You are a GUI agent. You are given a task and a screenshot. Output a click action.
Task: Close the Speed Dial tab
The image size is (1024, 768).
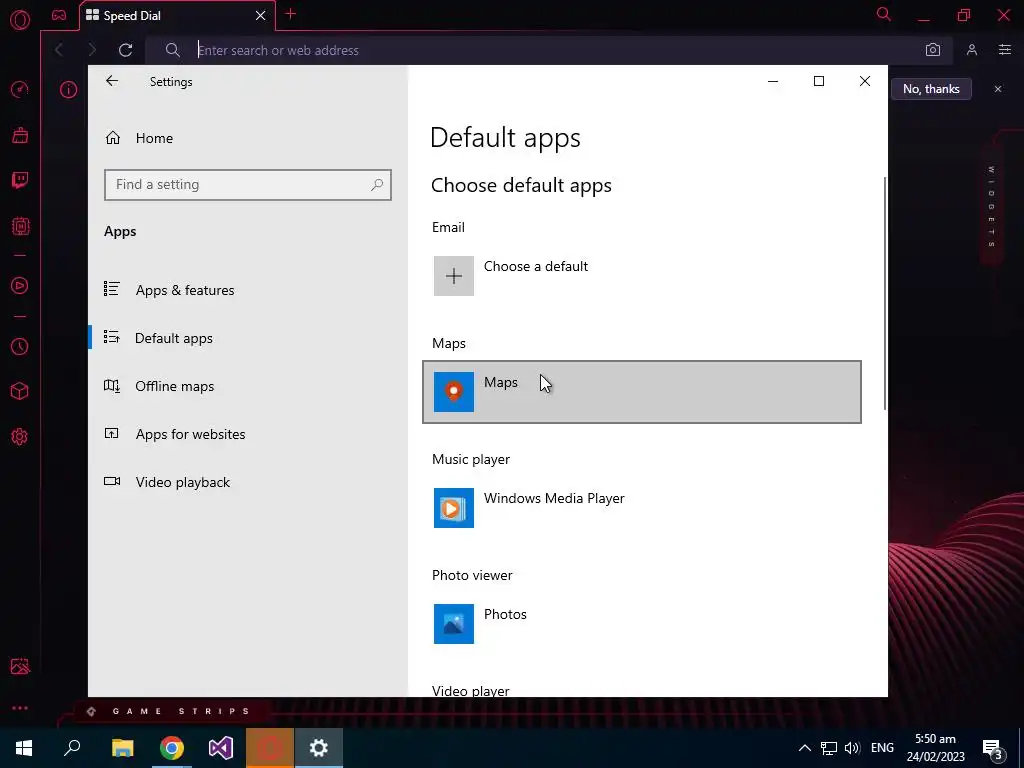coord(260,16)
